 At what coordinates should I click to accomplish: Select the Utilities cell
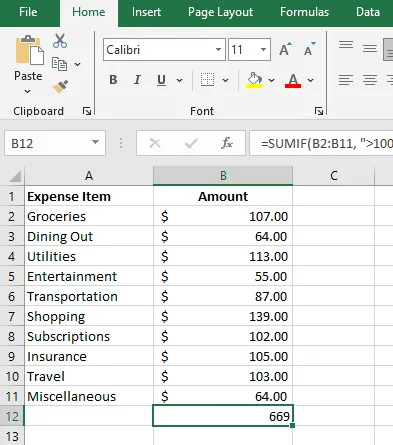[x=89, y=256]
